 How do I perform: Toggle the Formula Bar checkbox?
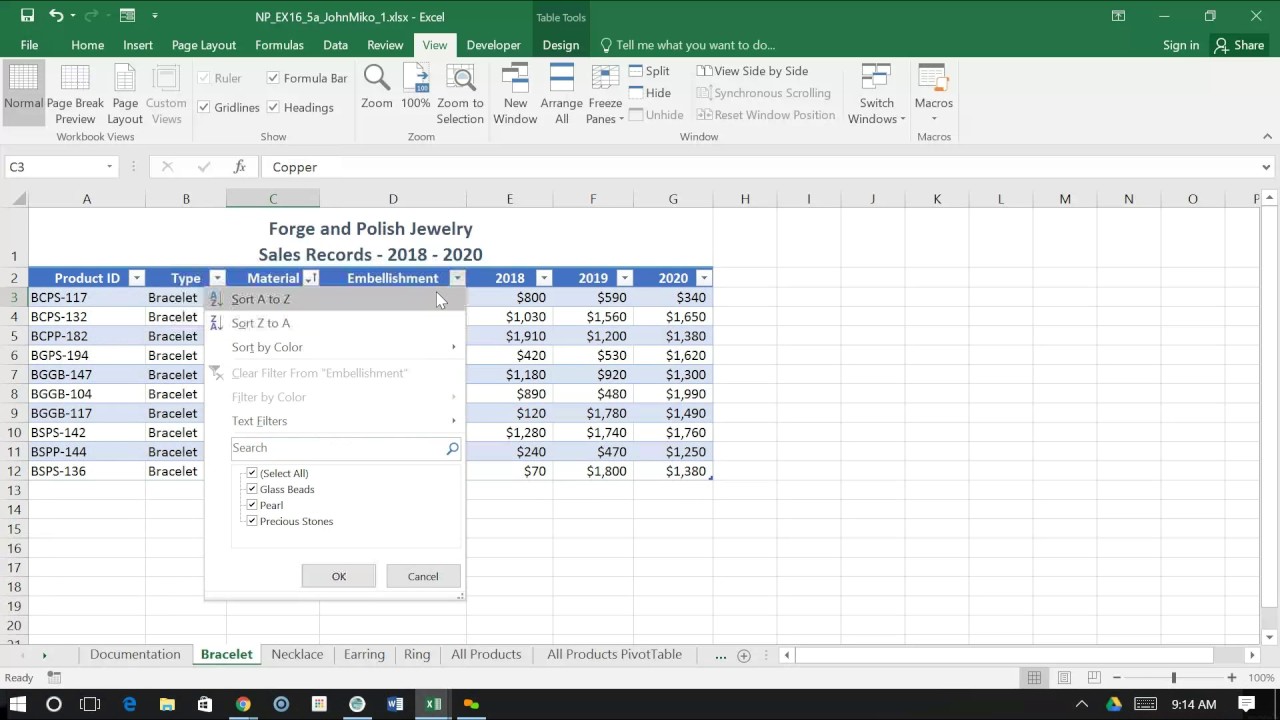click(273, 78)
